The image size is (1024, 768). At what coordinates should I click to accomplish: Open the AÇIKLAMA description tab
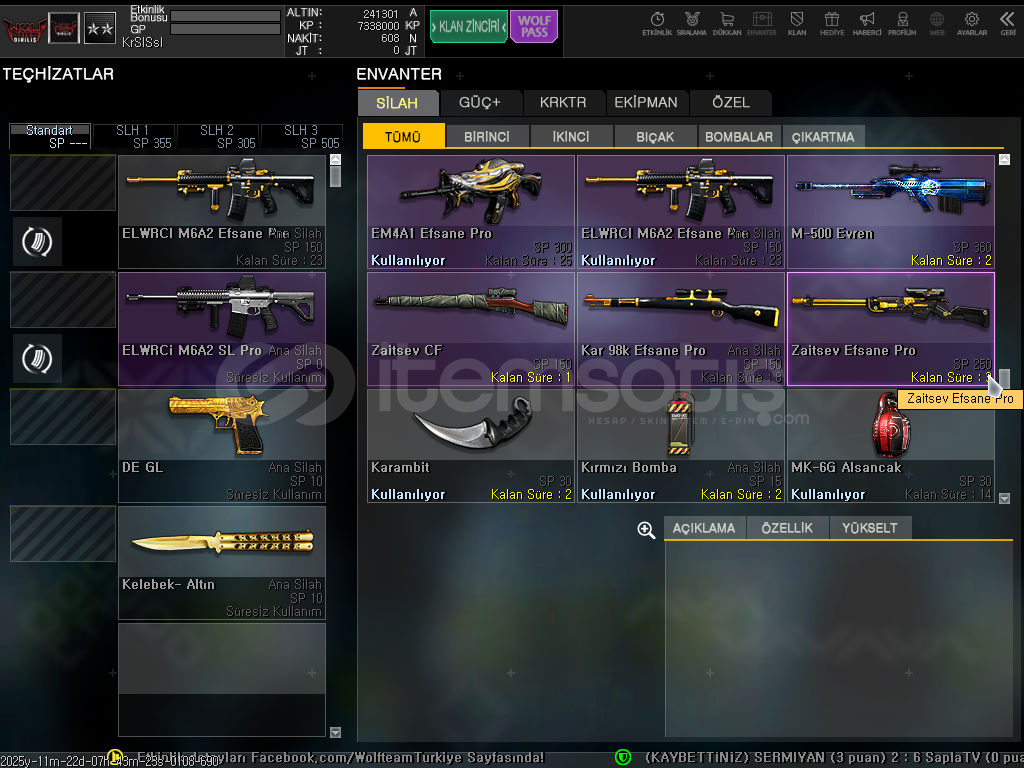point(704,528)
